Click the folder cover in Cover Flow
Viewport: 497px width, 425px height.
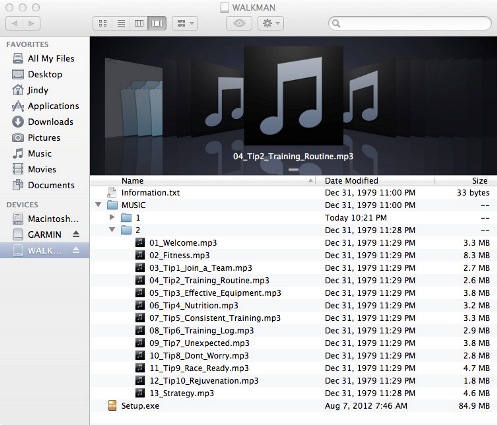click(x=134, y=97)
